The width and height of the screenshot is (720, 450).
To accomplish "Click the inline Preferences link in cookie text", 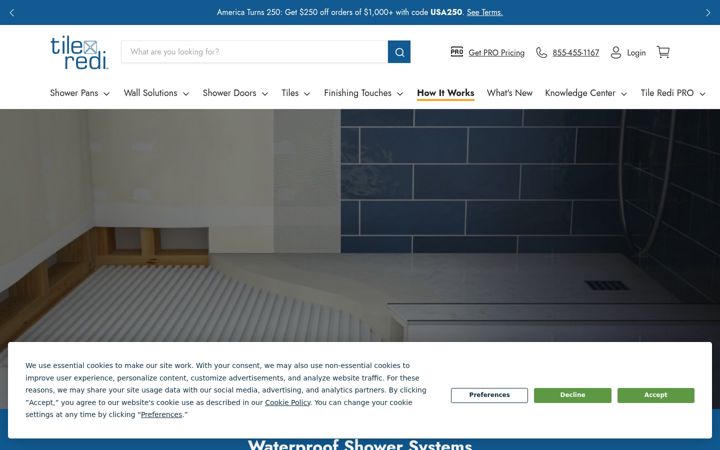I will pos(161,415).
